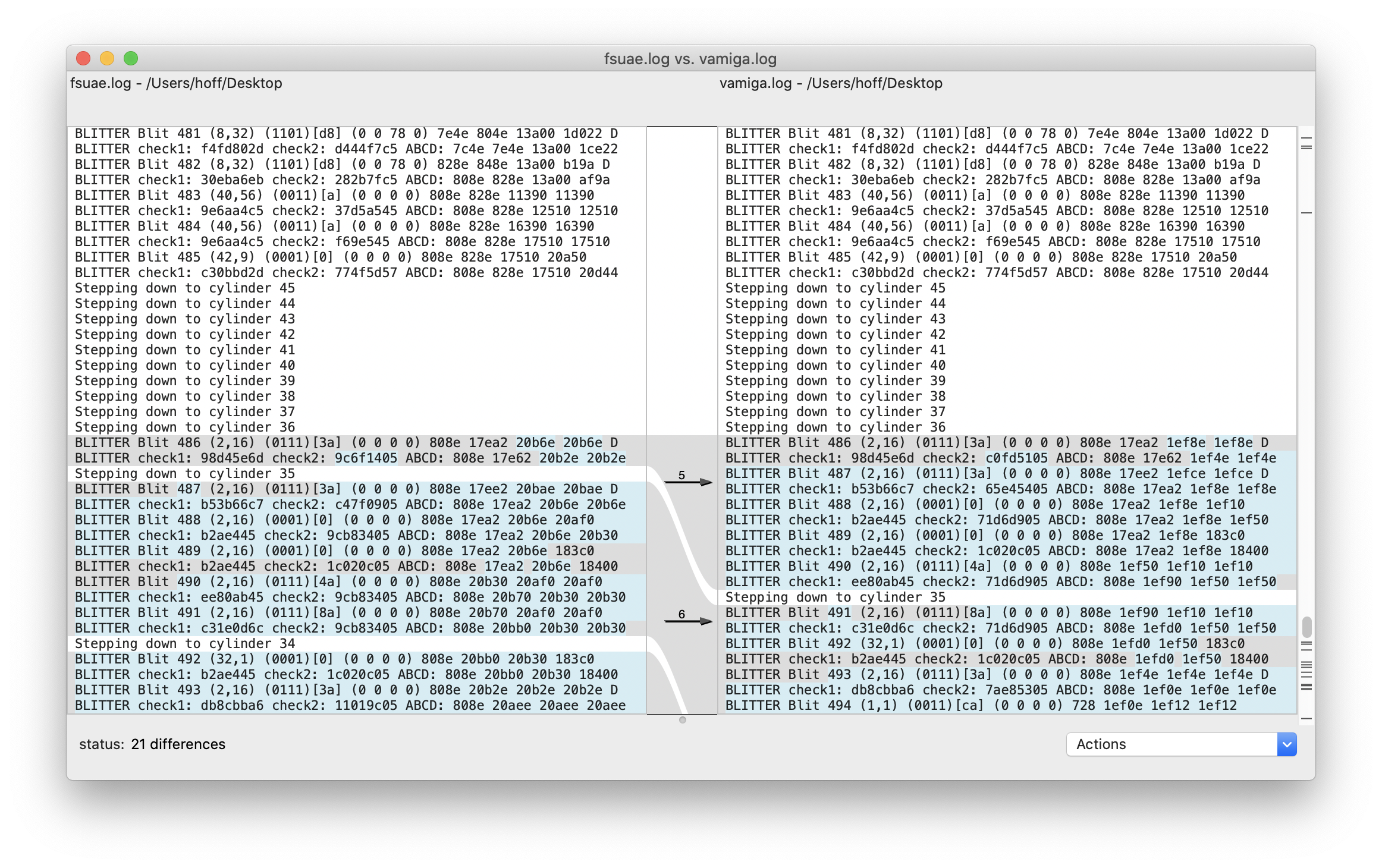Select 'BLITTER Blit 486' difference line in left pane

347,443
